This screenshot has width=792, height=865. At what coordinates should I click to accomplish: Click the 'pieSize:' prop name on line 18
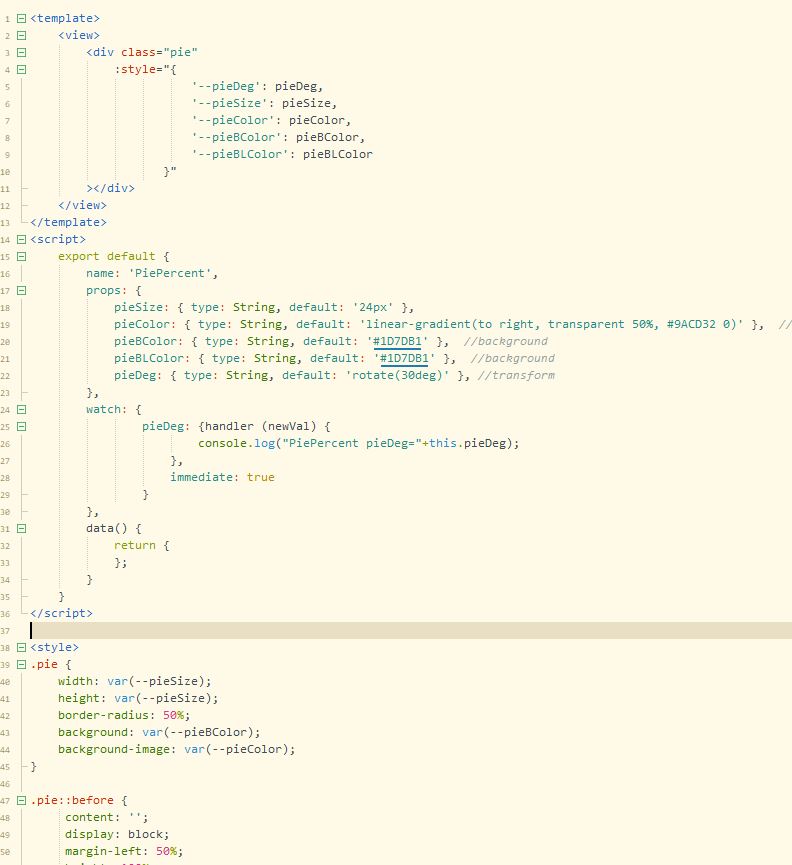coord(142,307)
